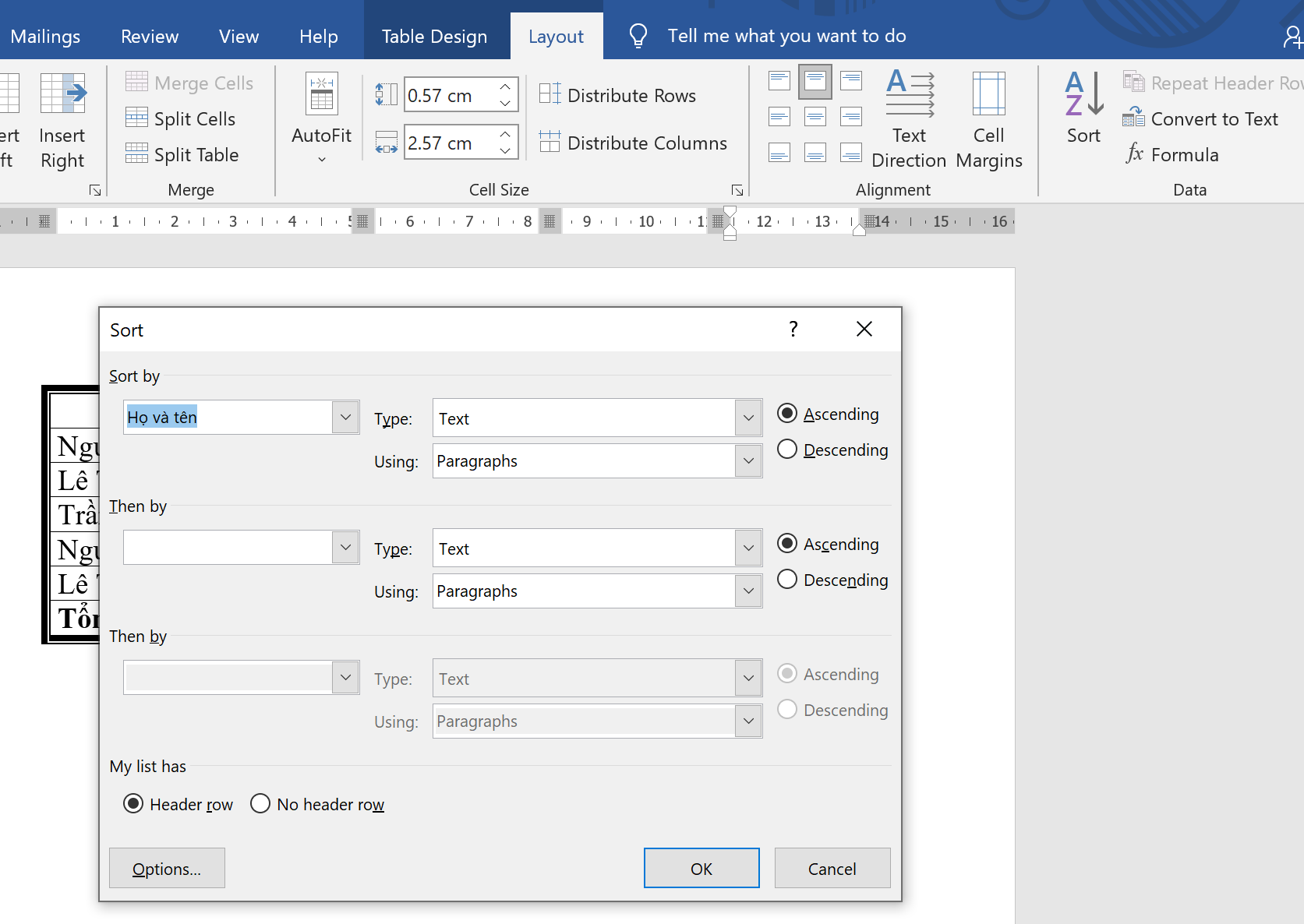Select Align Top Left alignment icon

click(779, 81)
